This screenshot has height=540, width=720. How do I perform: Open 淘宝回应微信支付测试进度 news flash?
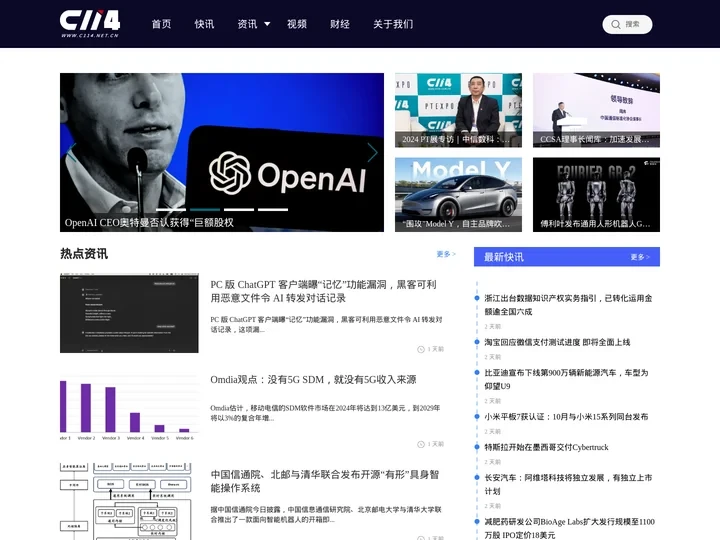pos(557,342)
